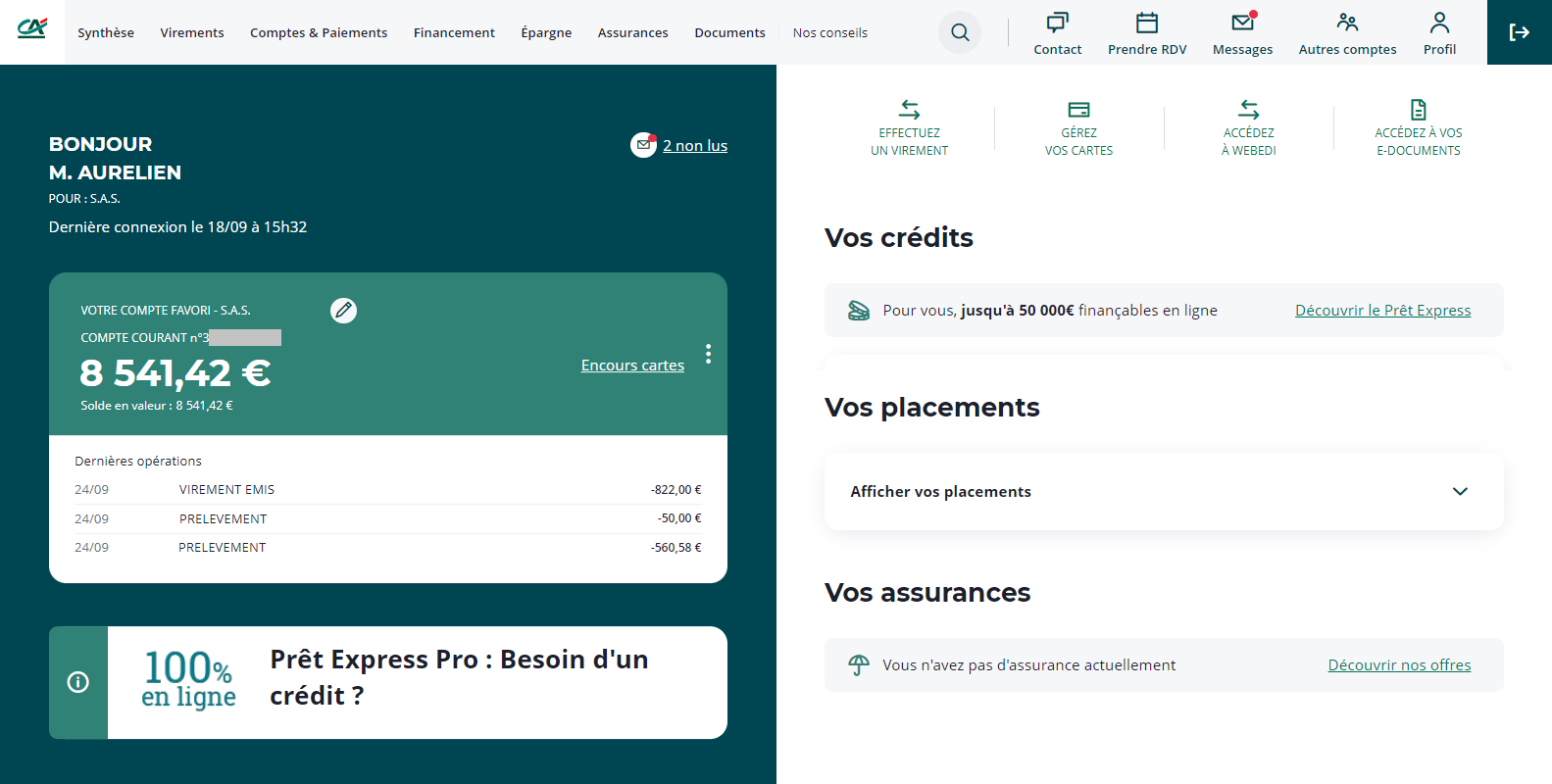The height and width of the screenshot is (784, 1552).
Task: Click the Crédit Agricole logo
Action: pyautogui.click(x=32, y=29)
